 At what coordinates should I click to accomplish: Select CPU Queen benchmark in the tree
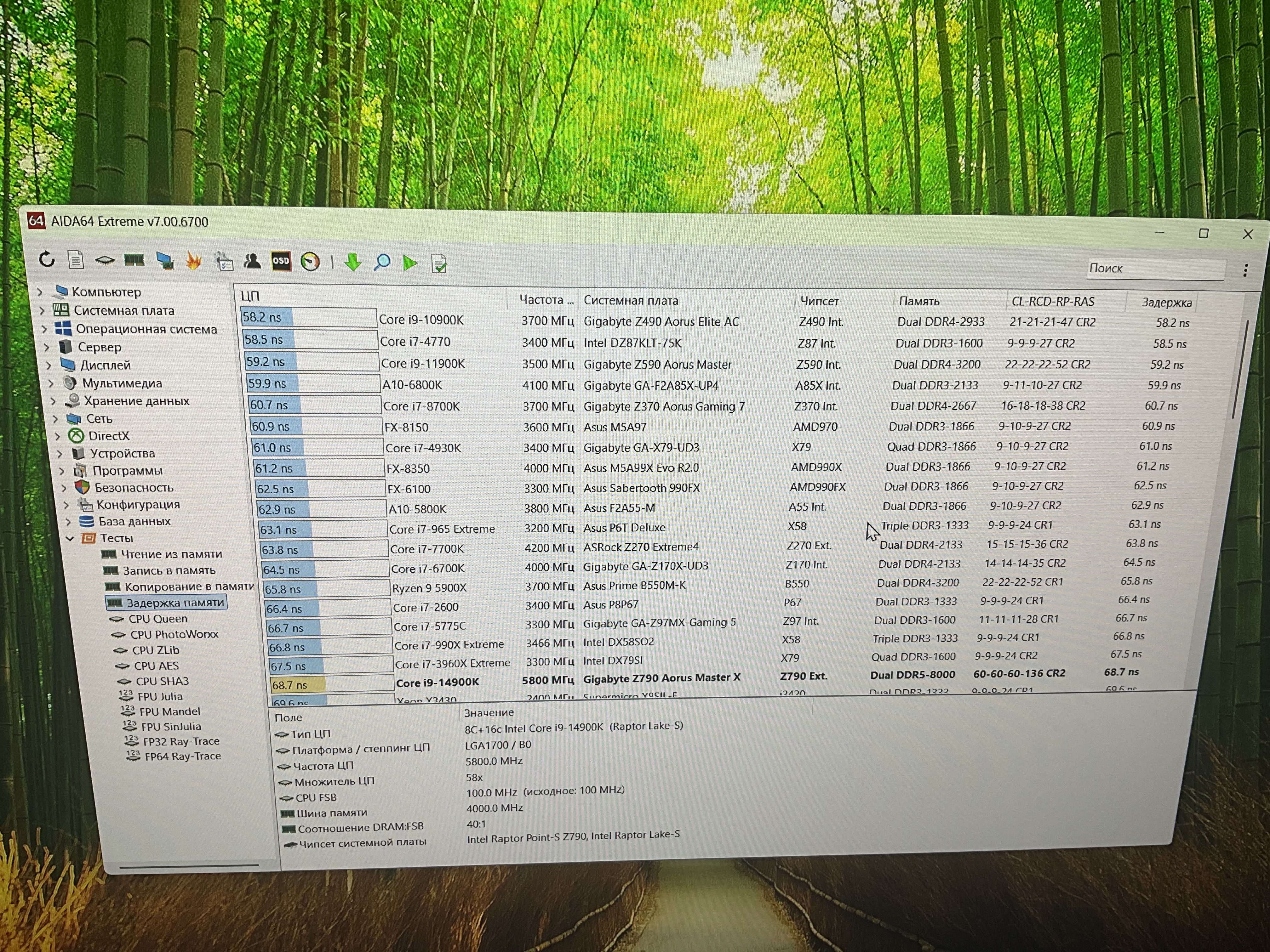tap(157, 619)
